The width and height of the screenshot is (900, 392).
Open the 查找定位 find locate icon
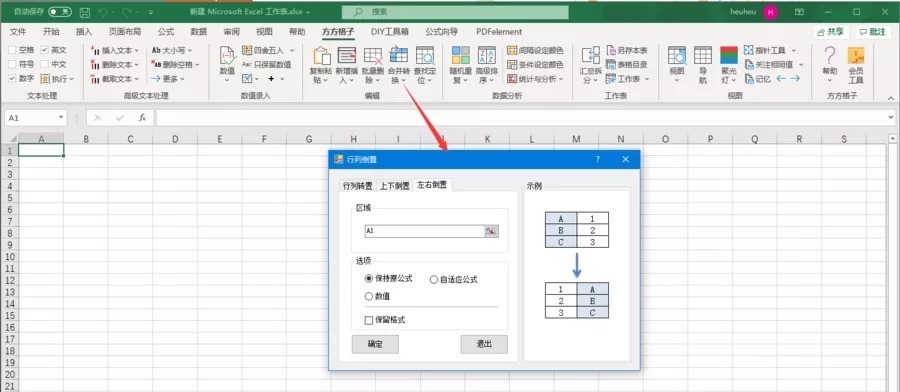tap(425, 56)
